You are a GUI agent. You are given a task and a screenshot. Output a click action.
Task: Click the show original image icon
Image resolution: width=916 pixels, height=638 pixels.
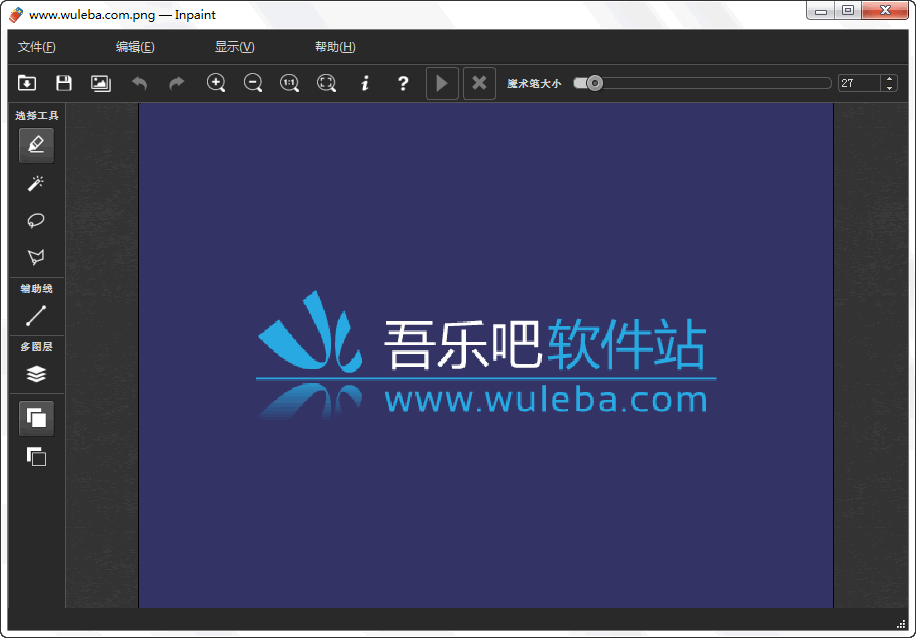(101, 83)
